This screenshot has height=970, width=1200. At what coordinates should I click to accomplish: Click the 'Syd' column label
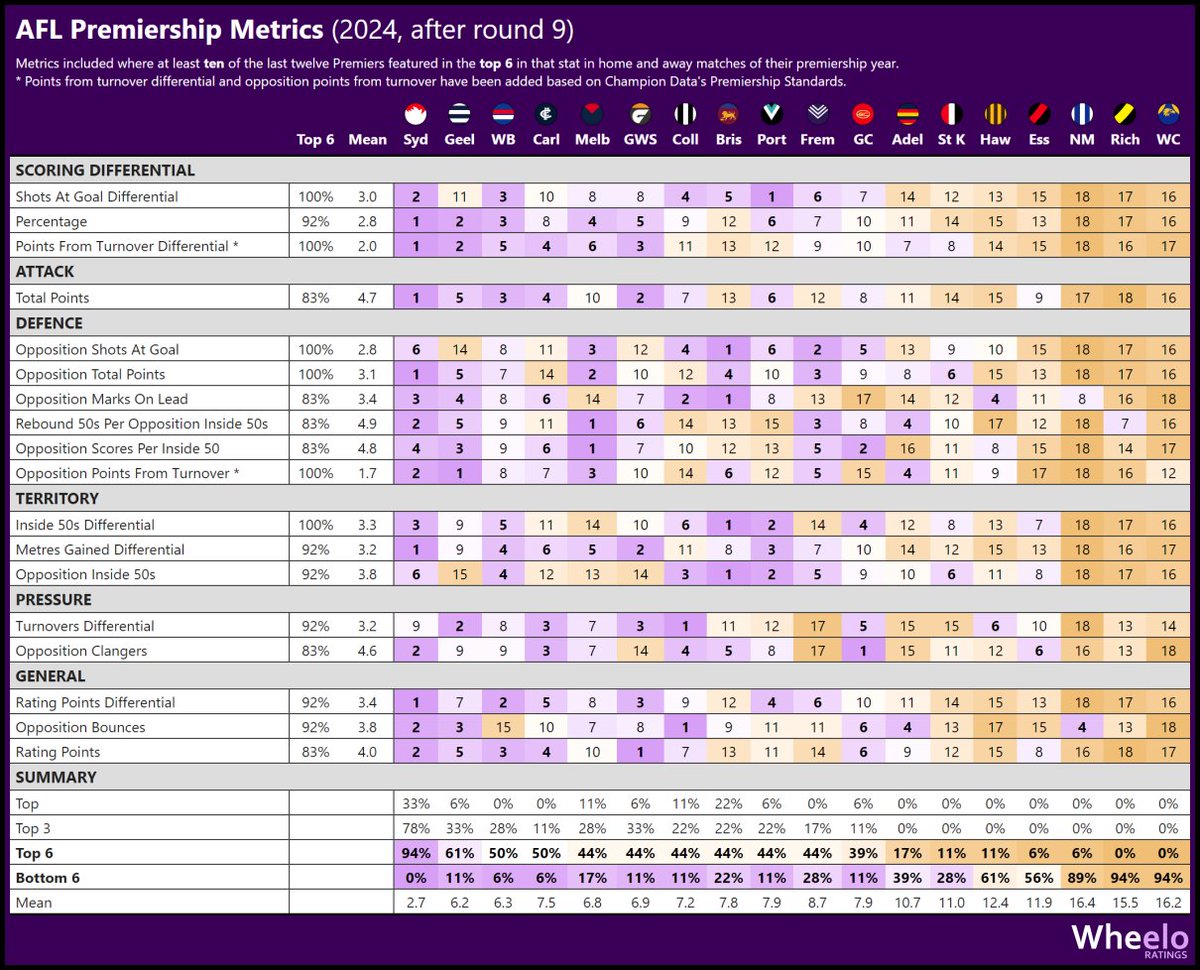tap(415, 140)
